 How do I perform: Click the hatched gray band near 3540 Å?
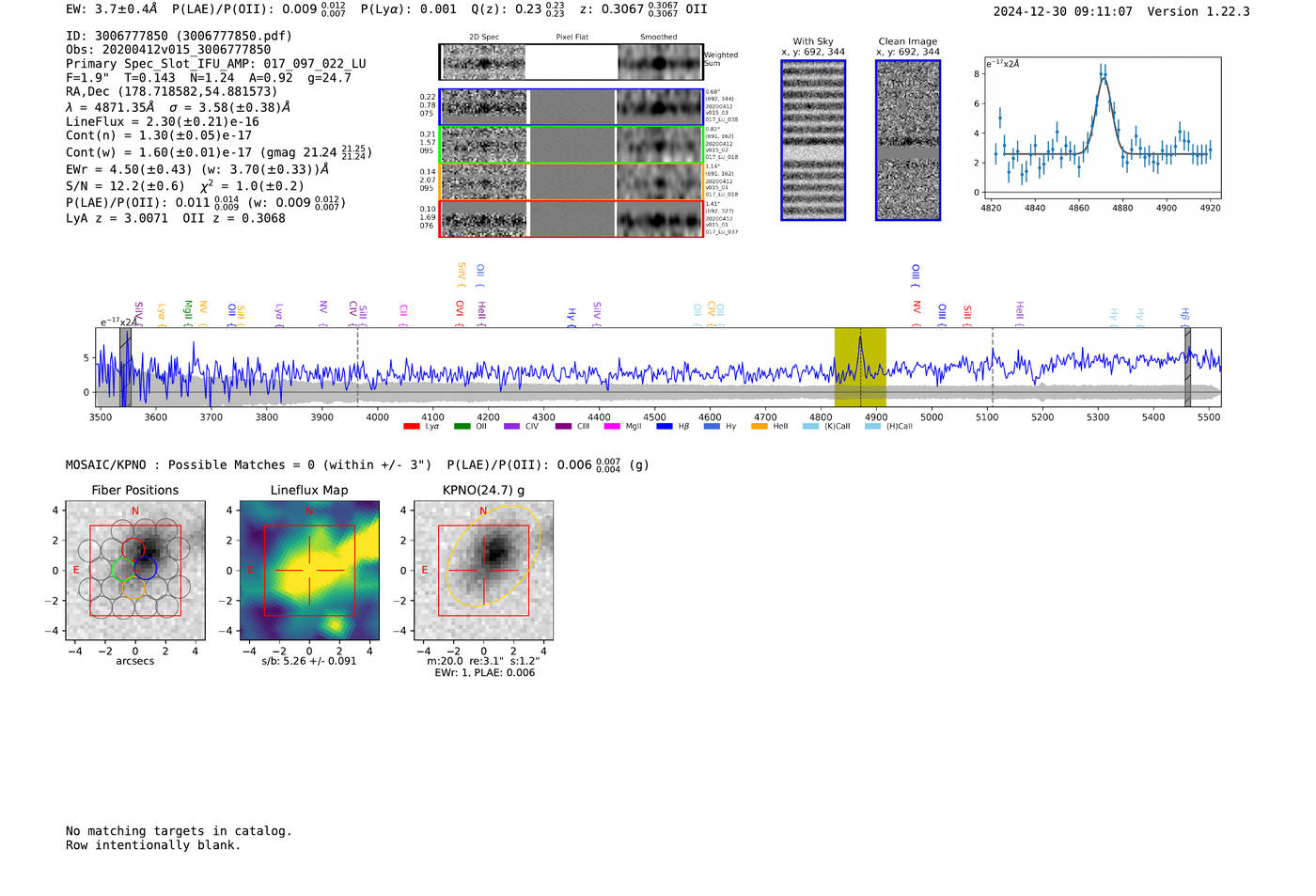pos(125,367)
